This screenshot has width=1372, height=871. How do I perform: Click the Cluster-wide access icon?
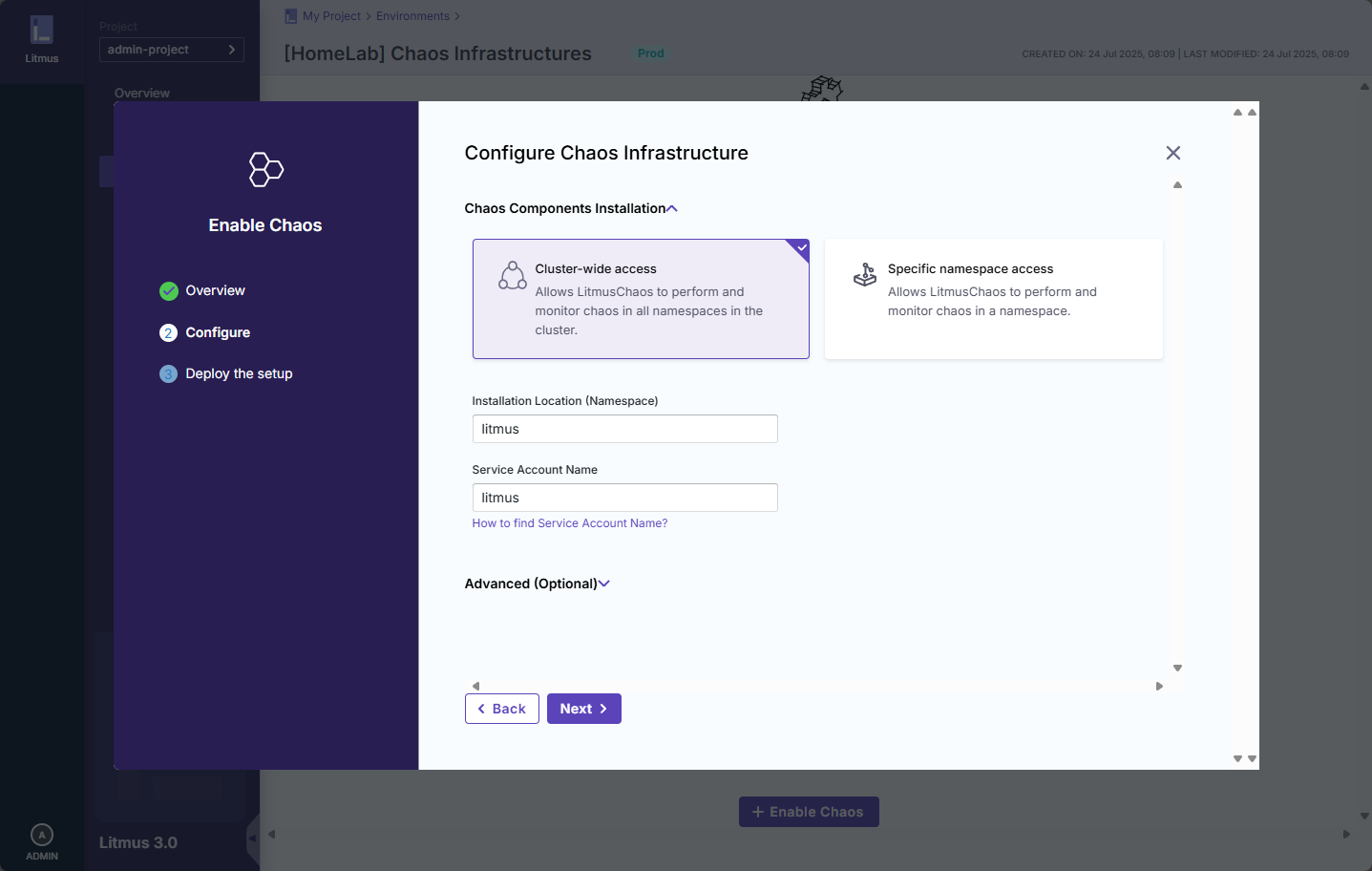(513, 276)
